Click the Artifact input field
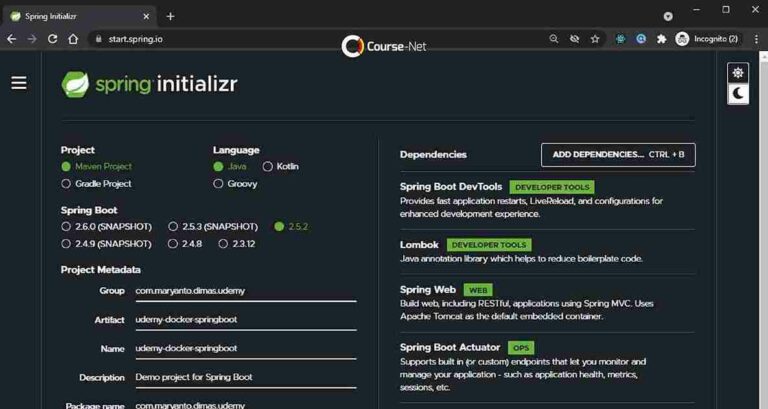Image resolution: width=768 pixels, height=409 pixels. 245,320
